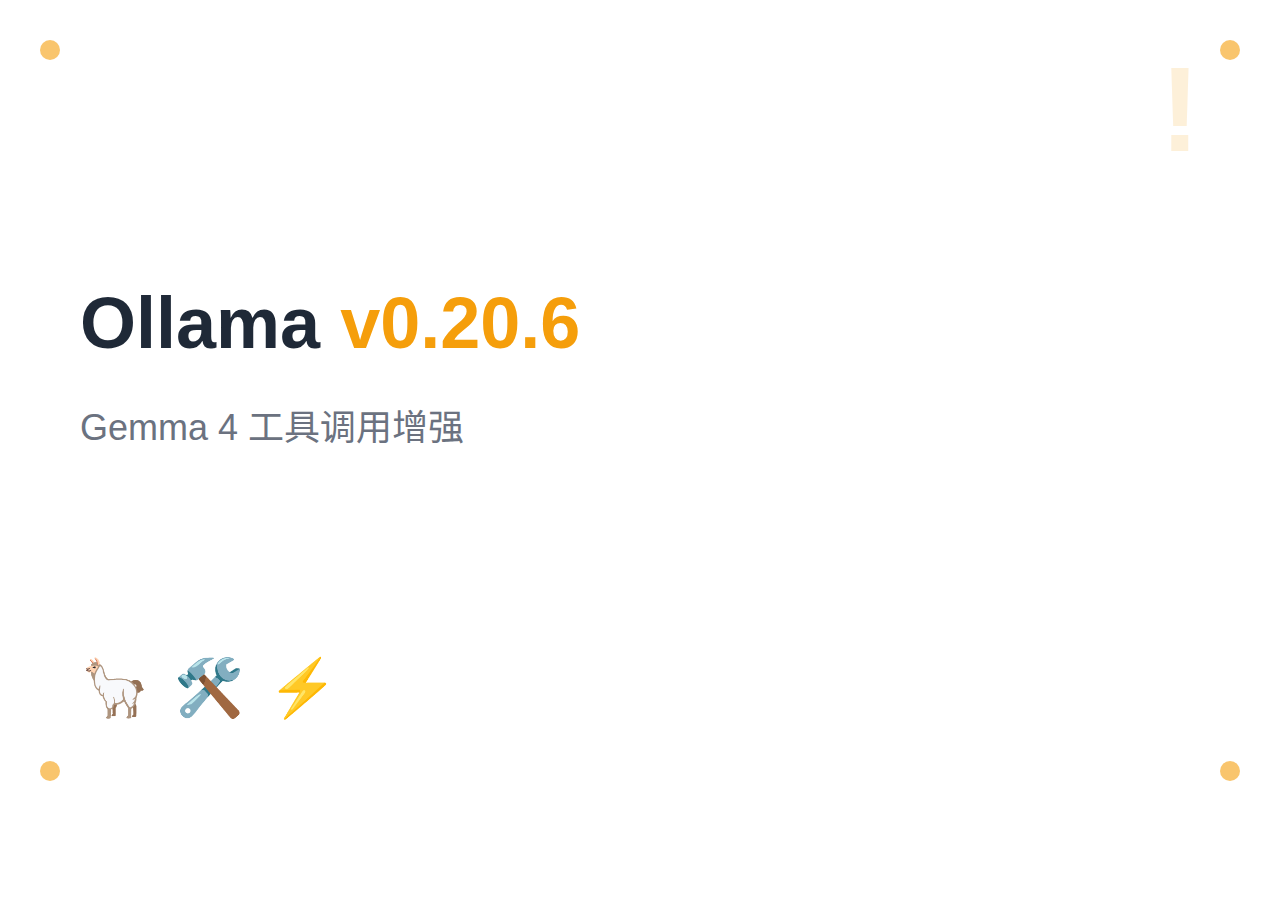Click the bottom-left orange corner dot

(x=50, y=771)
